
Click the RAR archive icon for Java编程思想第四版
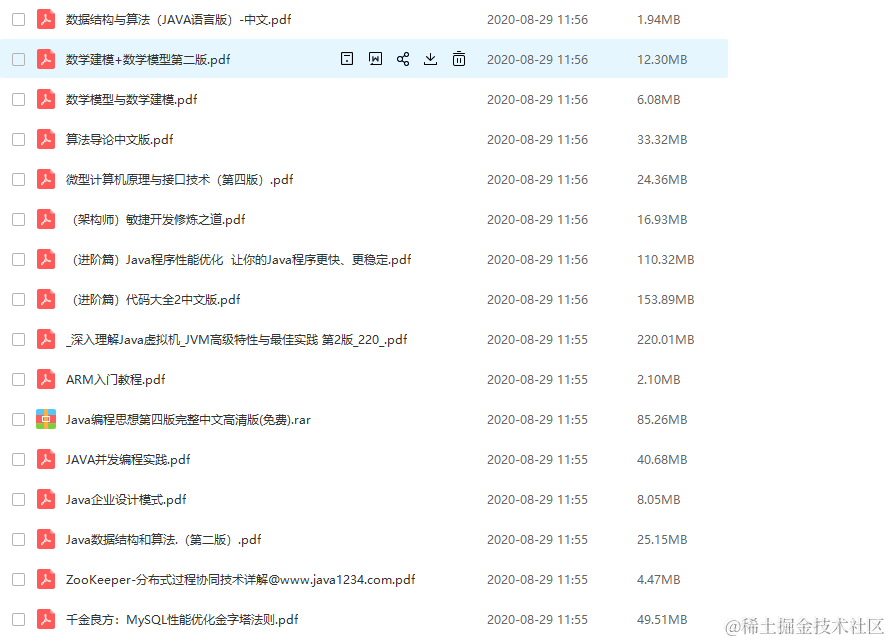(x=45, y=419)
